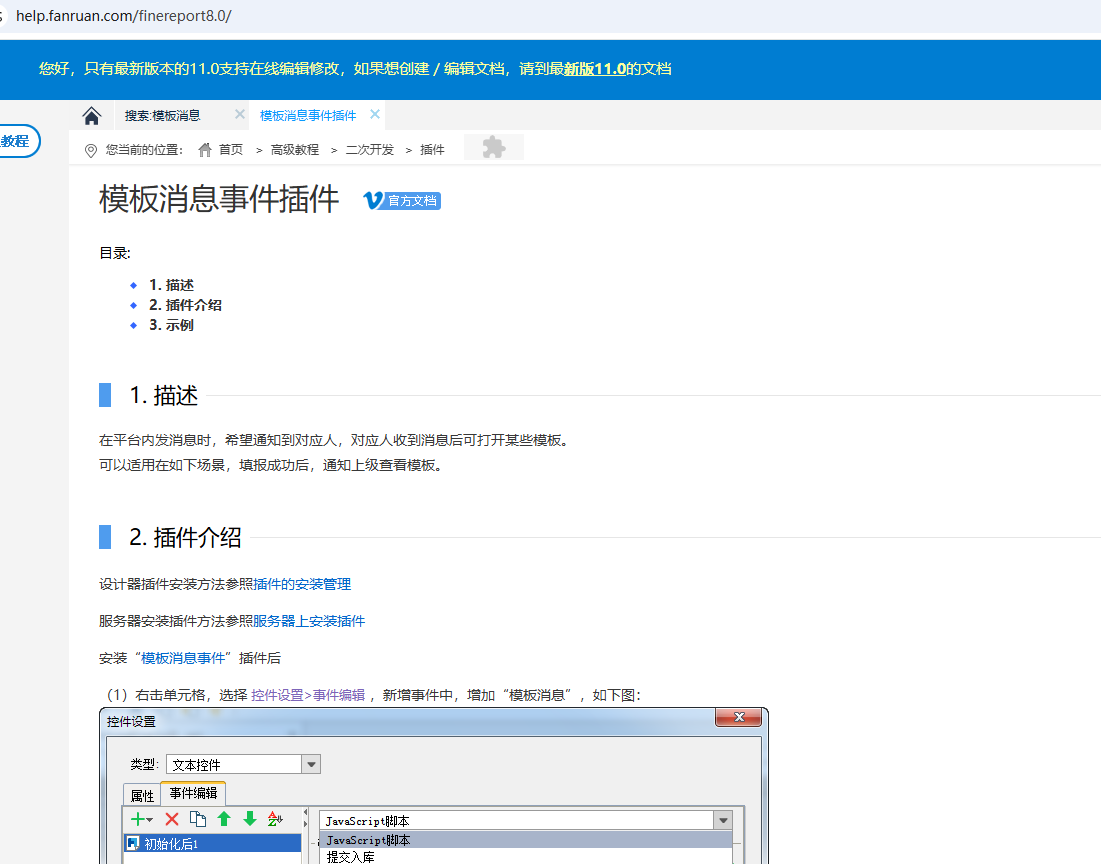Click the green up arrow icon
Image resolution: width=1101 pixels, height=864 pixels.
point(224,819)
